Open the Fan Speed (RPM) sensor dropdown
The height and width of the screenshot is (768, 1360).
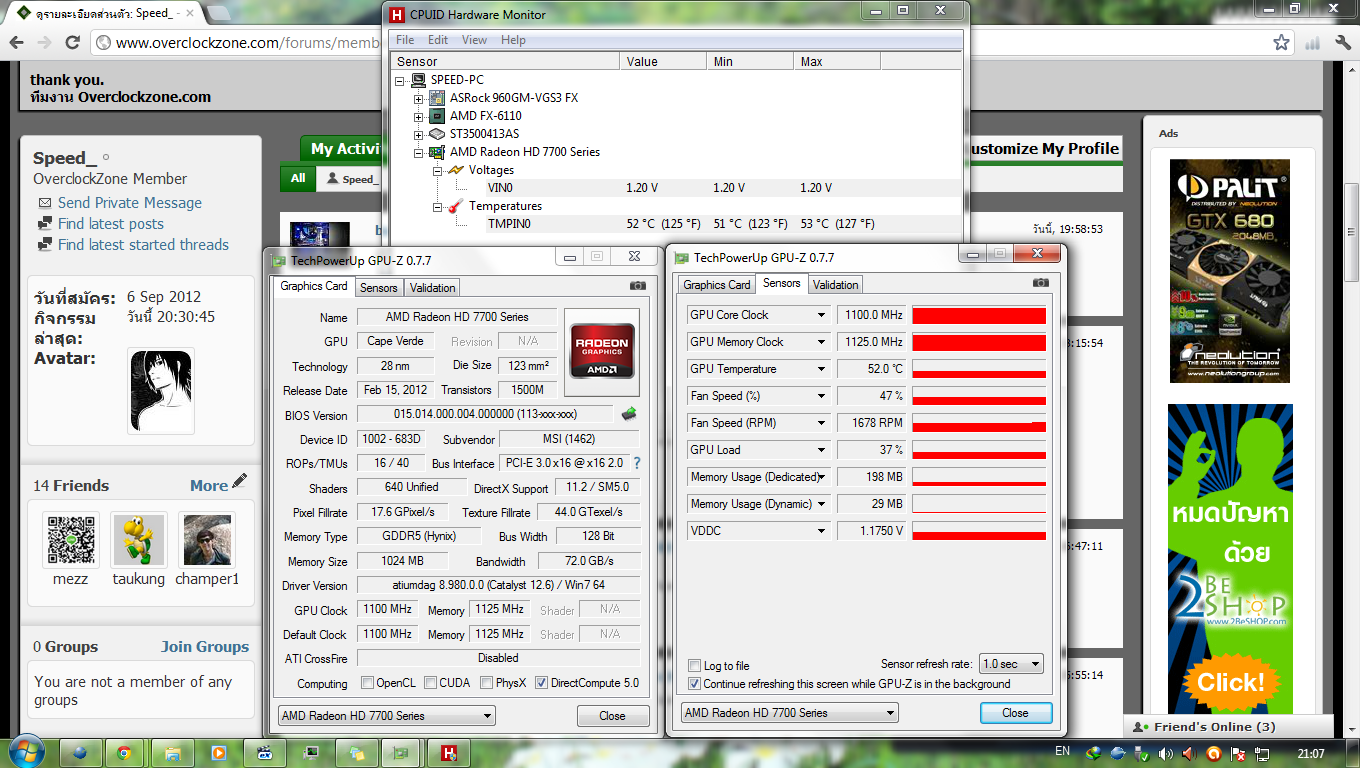coord(822,423)
